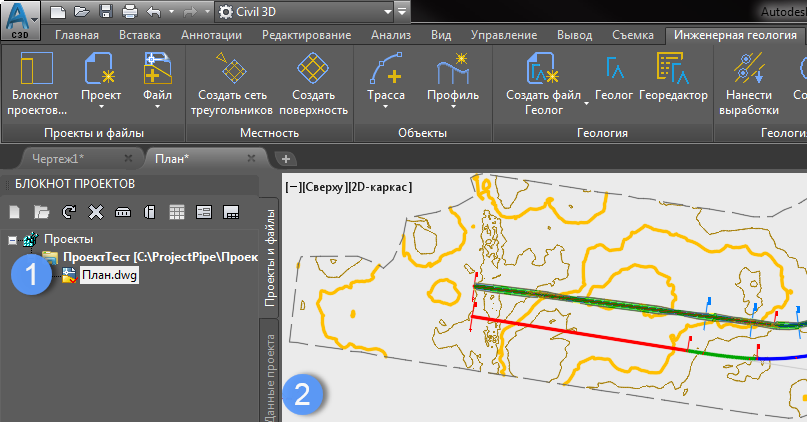Click new file icon in Блокнот проектов toolbar
Image resolution: width=807 pixels, height=422 pixels.
(x=14, y=212)
